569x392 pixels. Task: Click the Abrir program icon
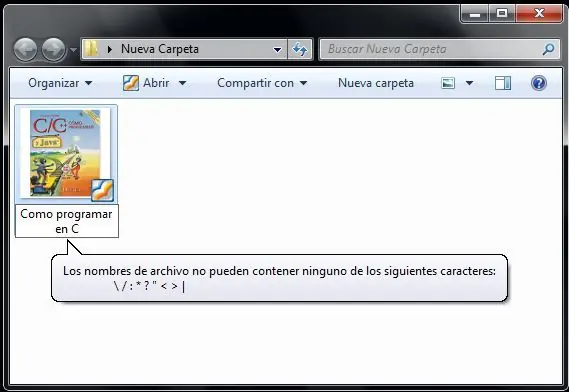coord(131,83)
